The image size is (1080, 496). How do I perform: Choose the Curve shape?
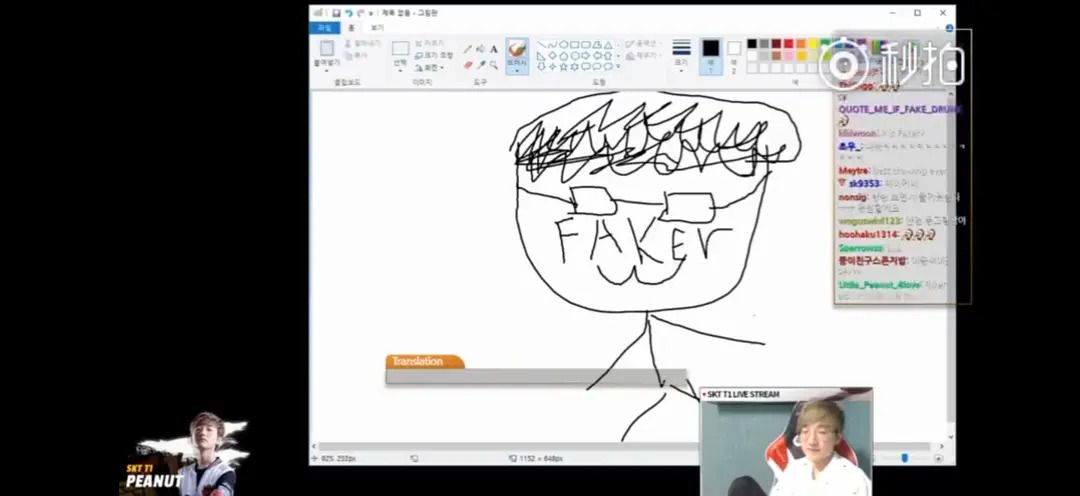552,45
